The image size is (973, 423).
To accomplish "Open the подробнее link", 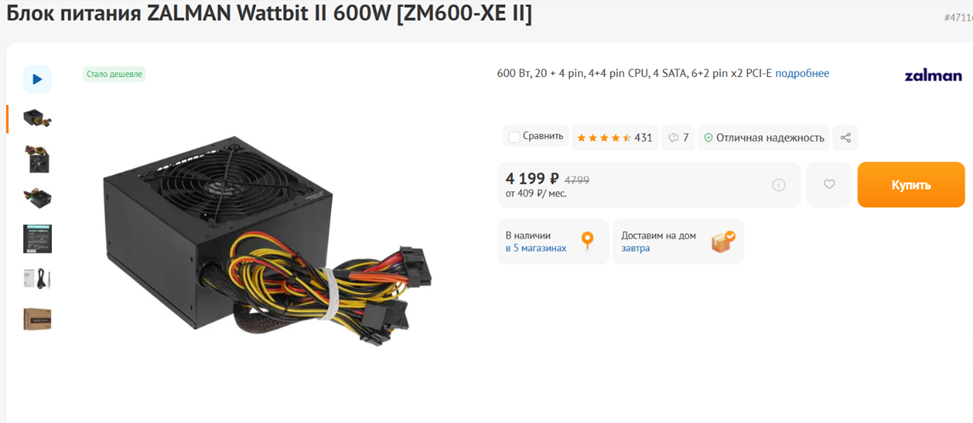I will tap(802, 73).
